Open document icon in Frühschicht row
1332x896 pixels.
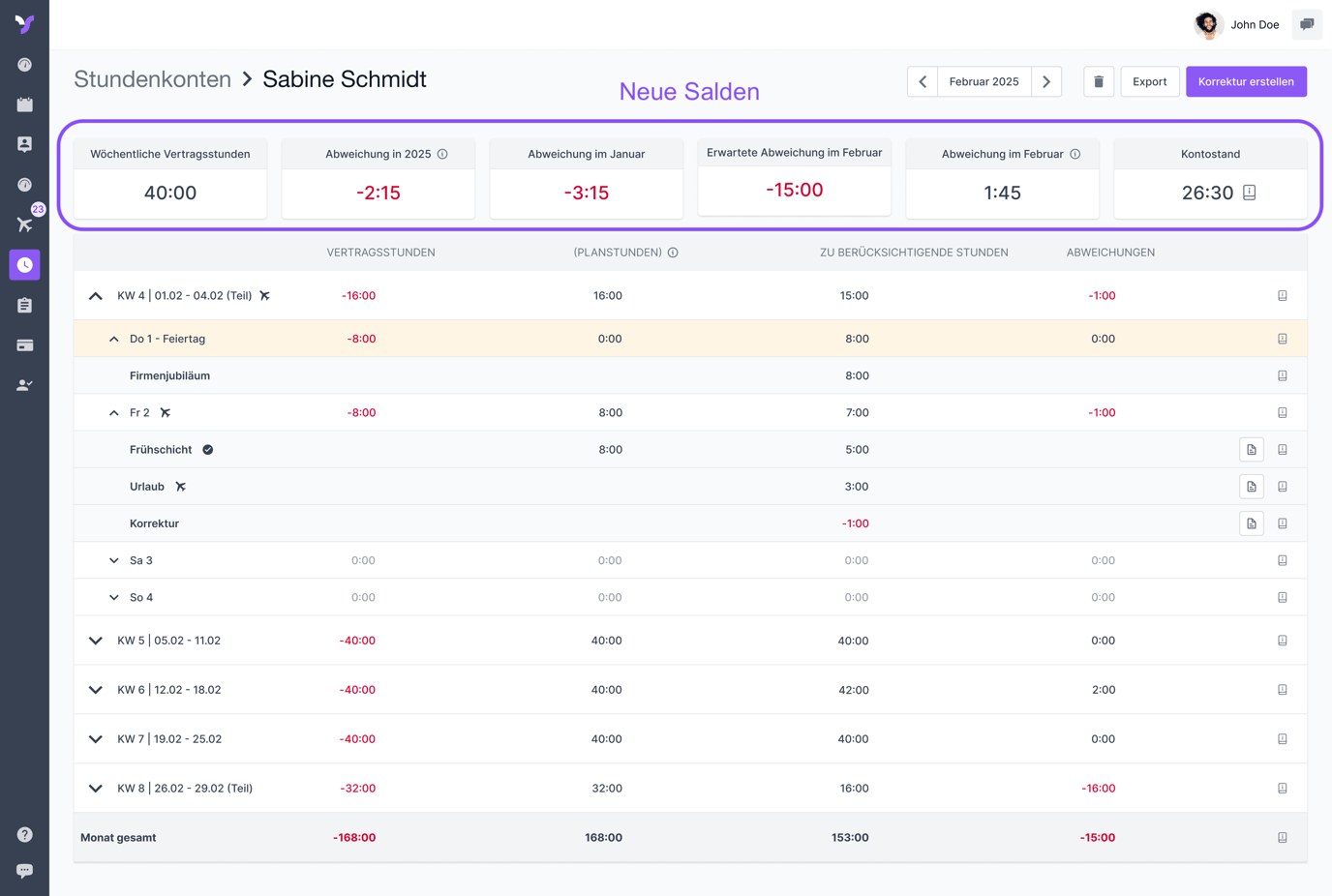click(x=1251, y=450)
